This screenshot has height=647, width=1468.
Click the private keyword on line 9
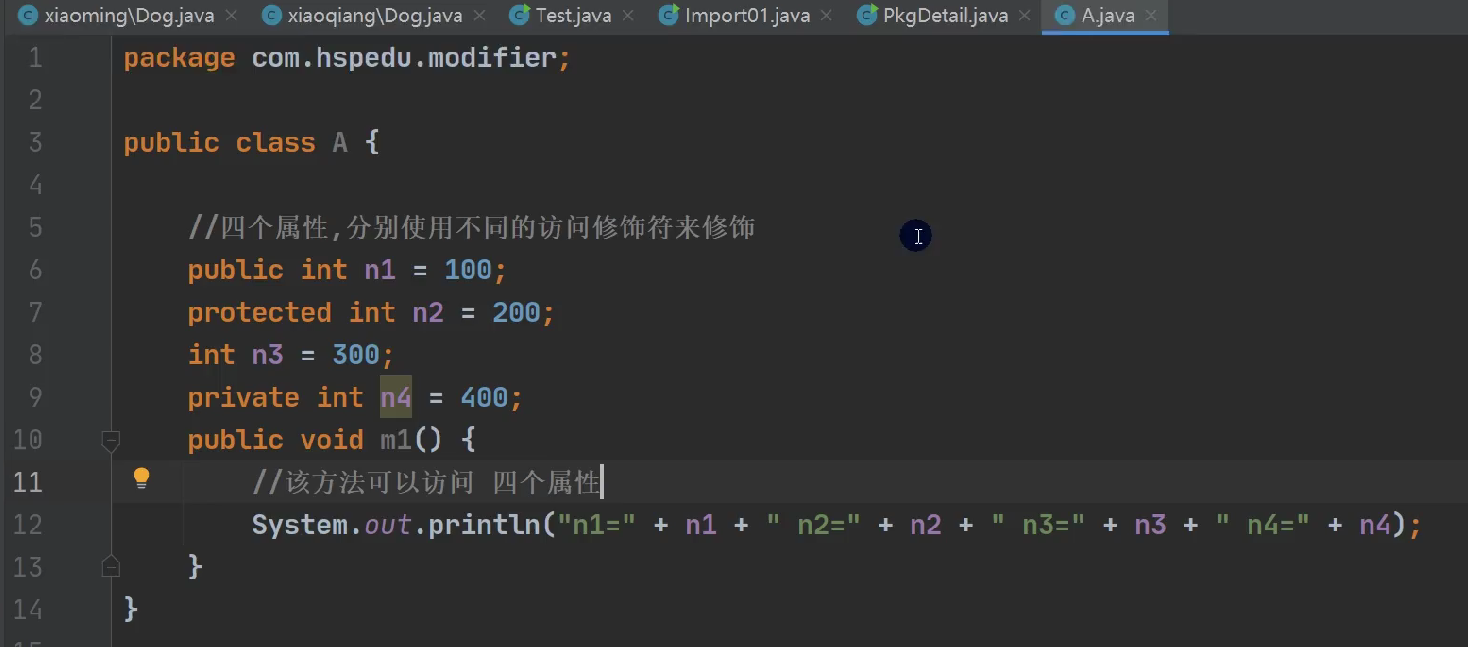tap(243, 398)
